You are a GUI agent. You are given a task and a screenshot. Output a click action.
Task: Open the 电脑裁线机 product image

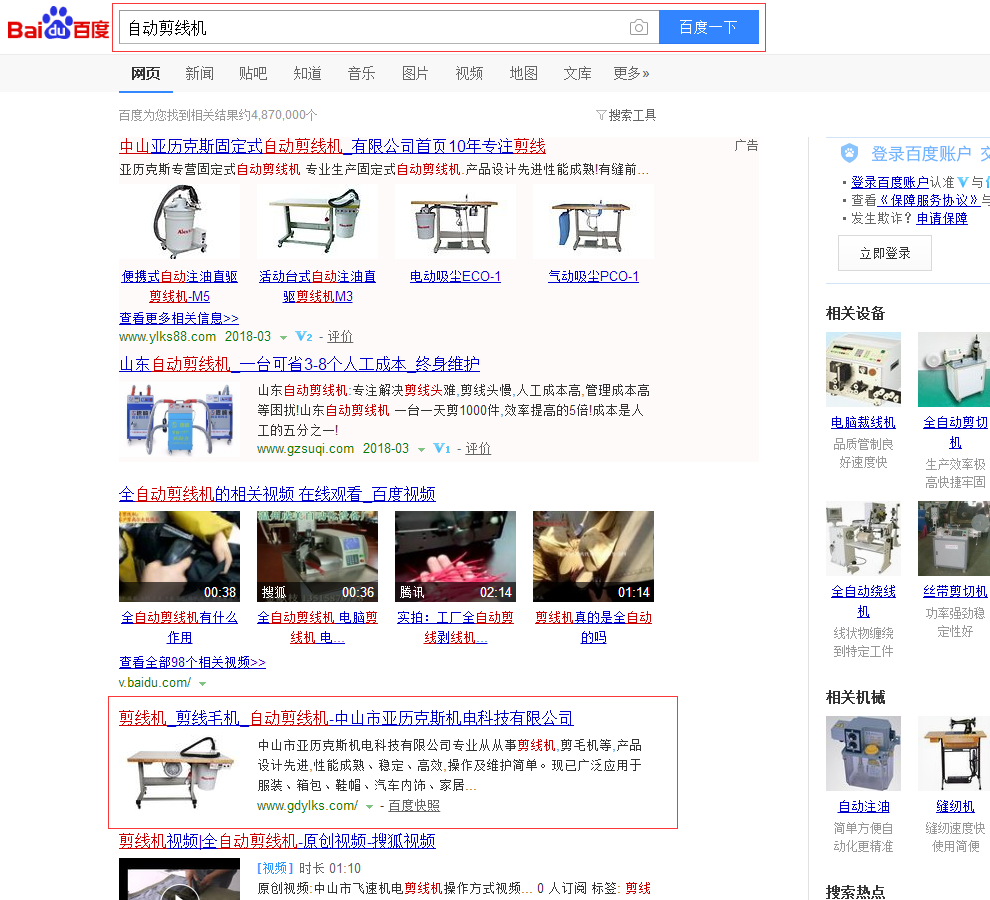[863, 369]
